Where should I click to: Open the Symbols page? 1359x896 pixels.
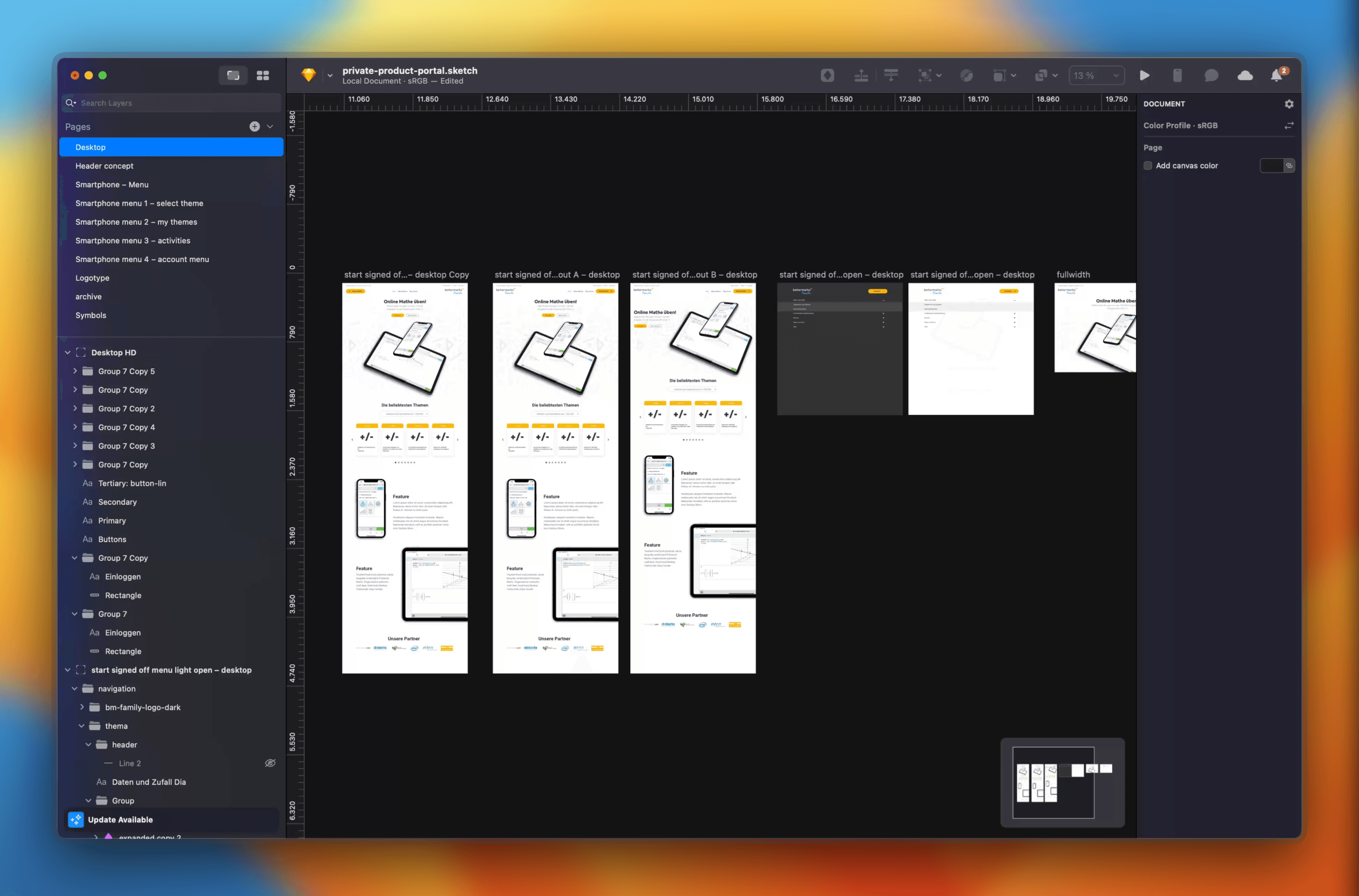[x=91, y=315]
